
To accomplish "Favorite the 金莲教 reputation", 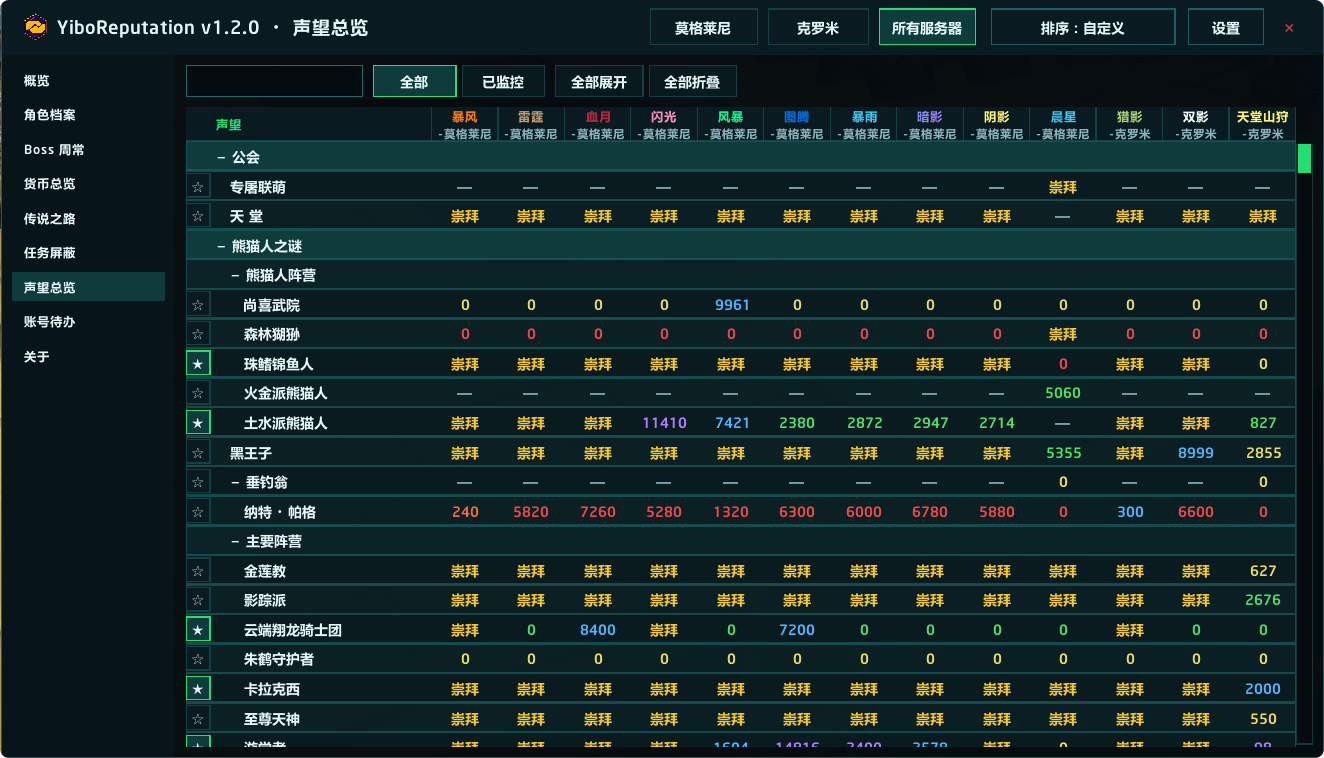I will pos(198,571).
